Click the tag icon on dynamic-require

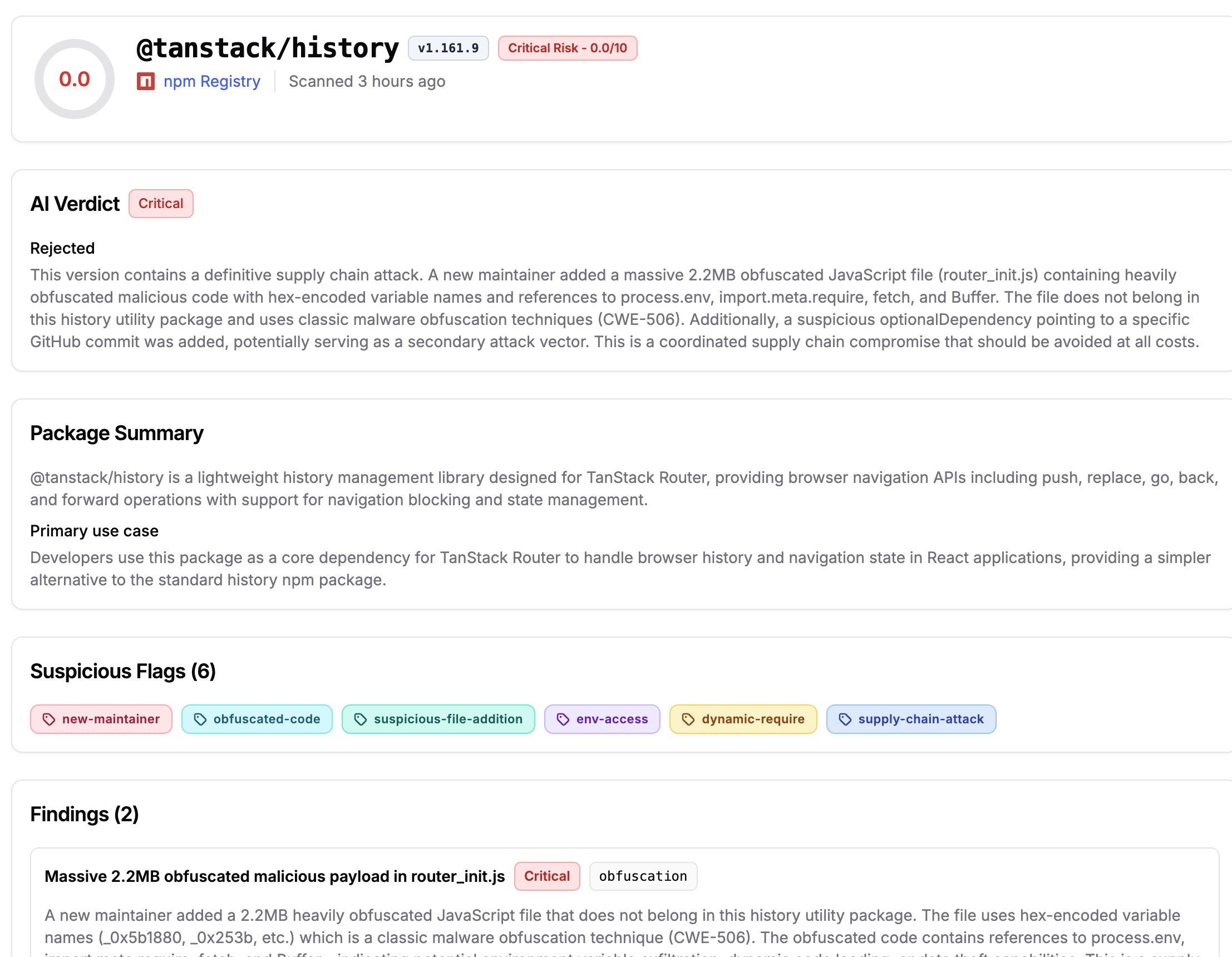(x=688, y=719)
